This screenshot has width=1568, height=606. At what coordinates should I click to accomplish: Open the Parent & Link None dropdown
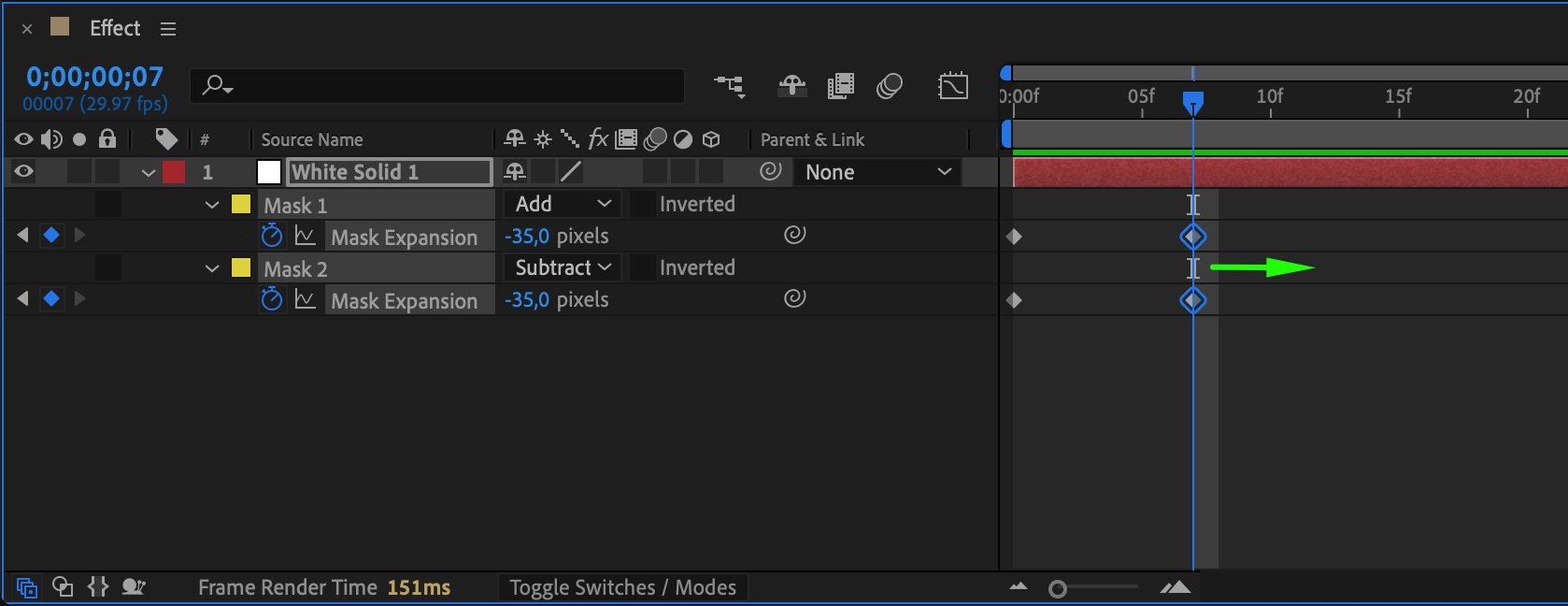(x=877, y=172)
